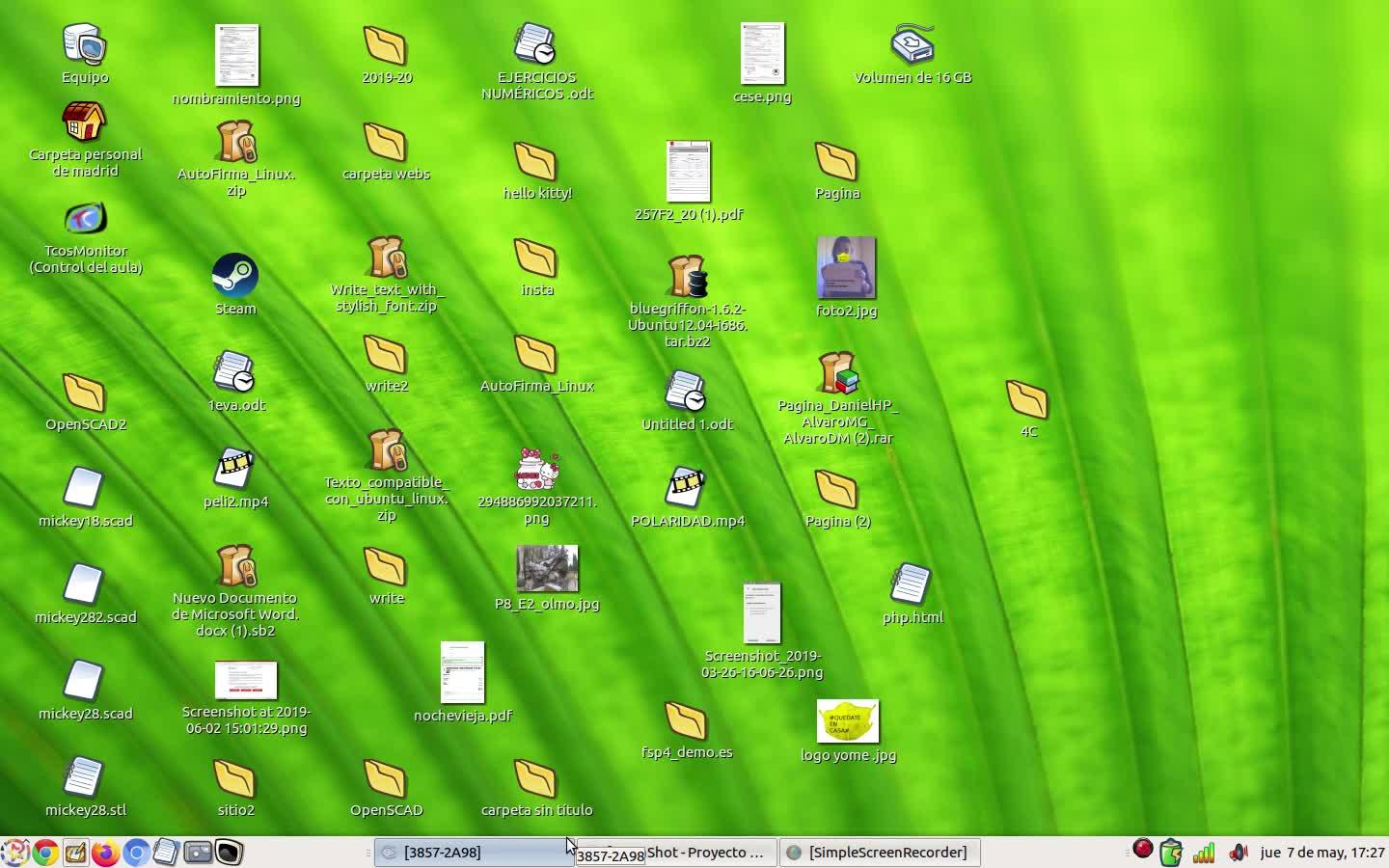Select Screenshot at 2019-06-02 15:01:29.png

246,681
